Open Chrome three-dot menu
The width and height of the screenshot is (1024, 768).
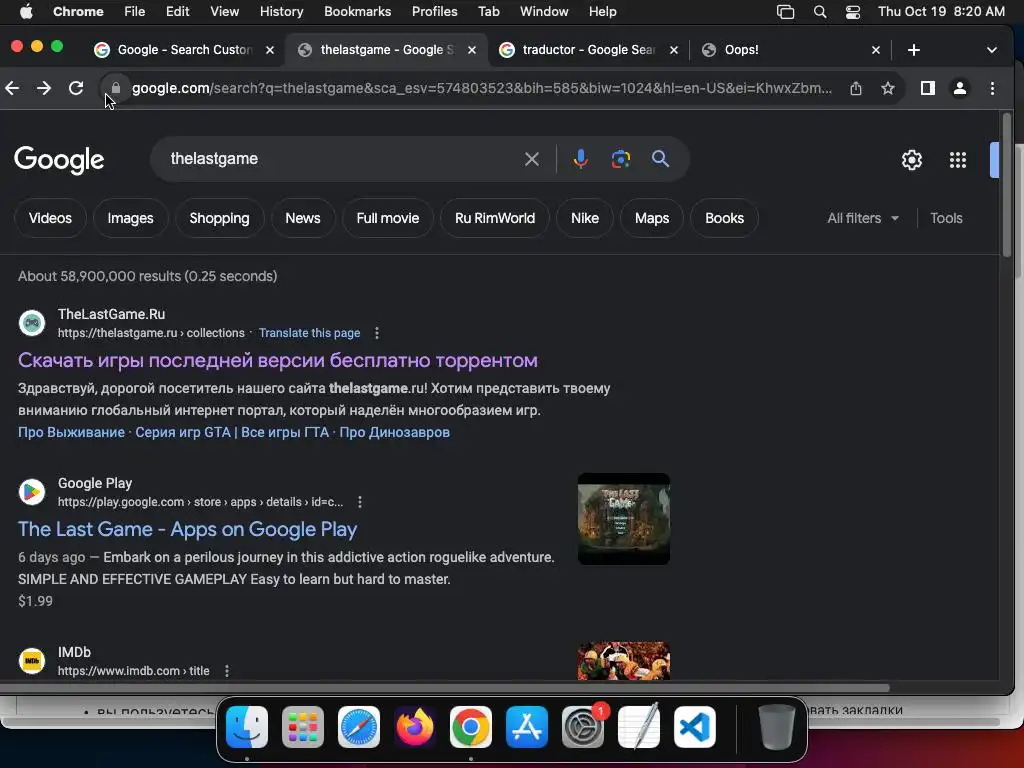pos(992,88)
